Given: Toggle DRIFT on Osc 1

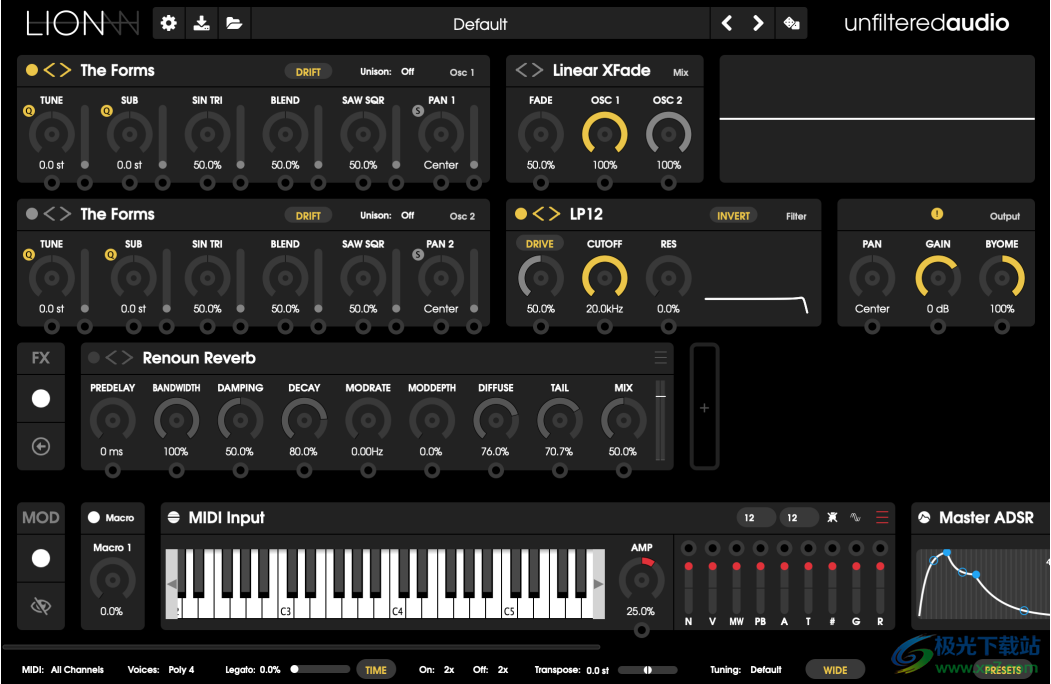Looking at the screenshot, I should point(308,72).
